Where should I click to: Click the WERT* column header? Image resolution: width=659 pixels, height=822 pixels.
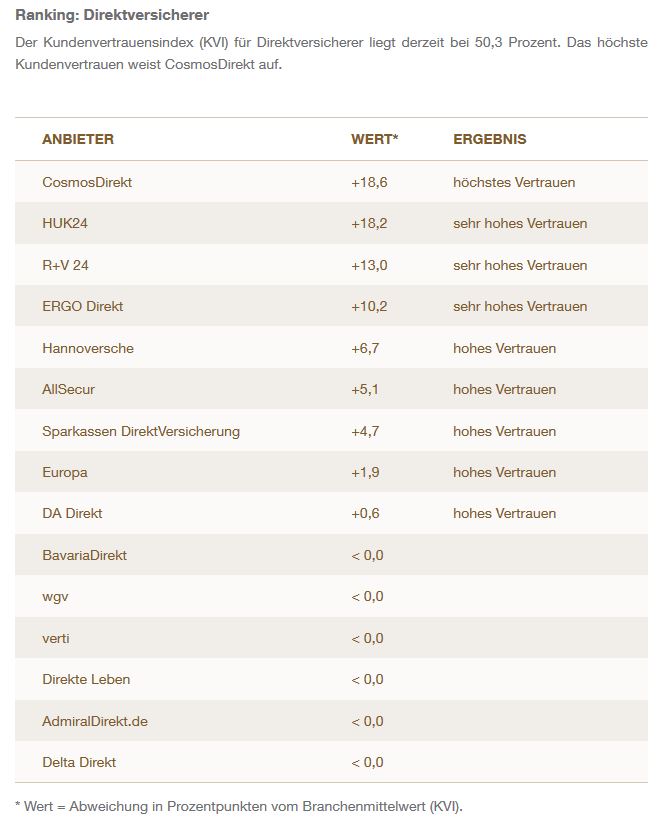(x=375, y=139)
